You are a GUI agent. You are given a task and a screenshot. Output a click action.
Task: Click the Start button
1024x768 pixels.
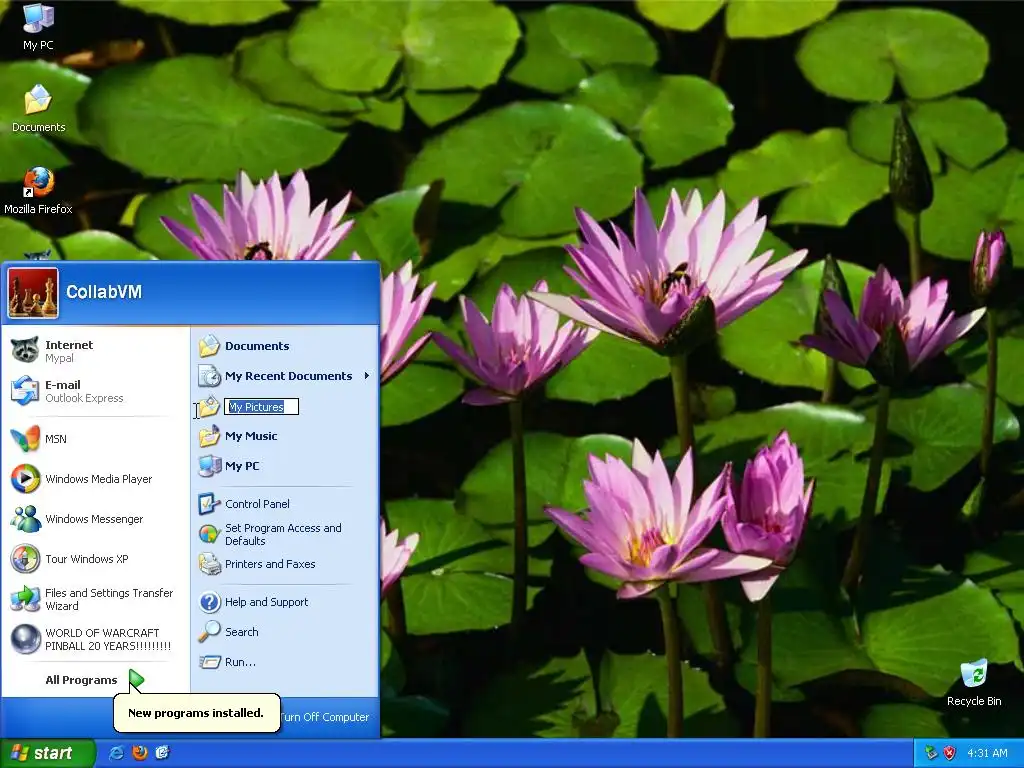click(47, 753)
